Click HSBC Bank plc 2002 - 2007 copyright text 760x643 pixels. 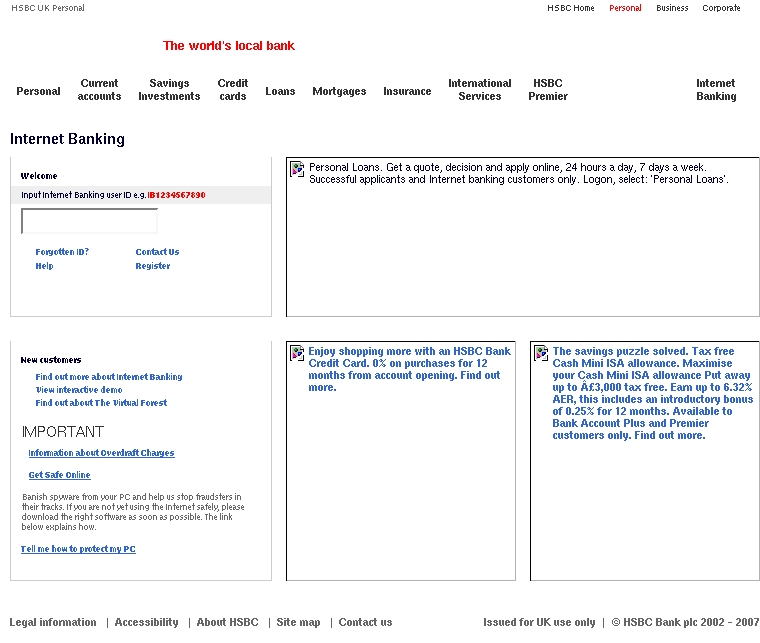pyautogui.click(x=685, y=622)
